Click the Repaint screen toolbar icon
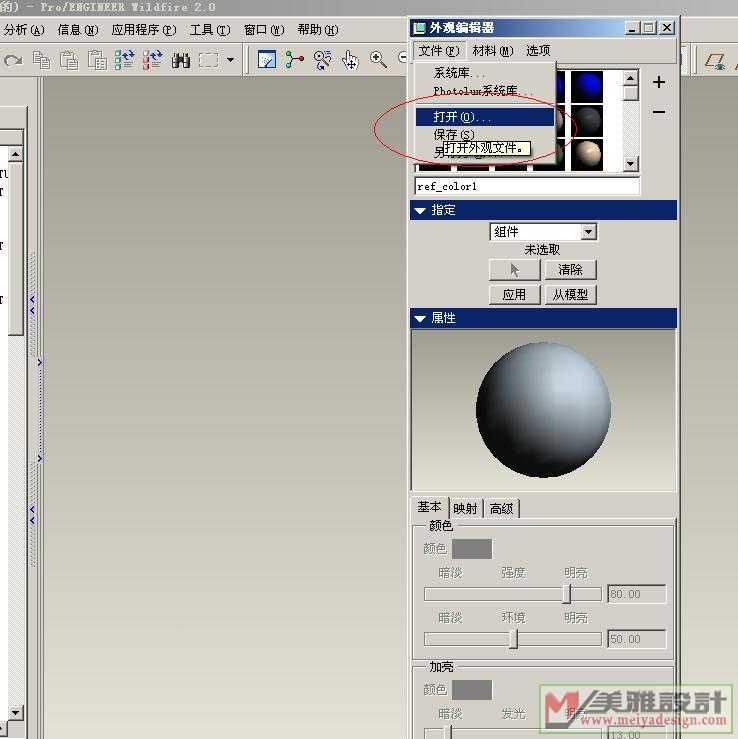This screenshot has width=738, height=739. pyautogui.click(x=267, y=60)
